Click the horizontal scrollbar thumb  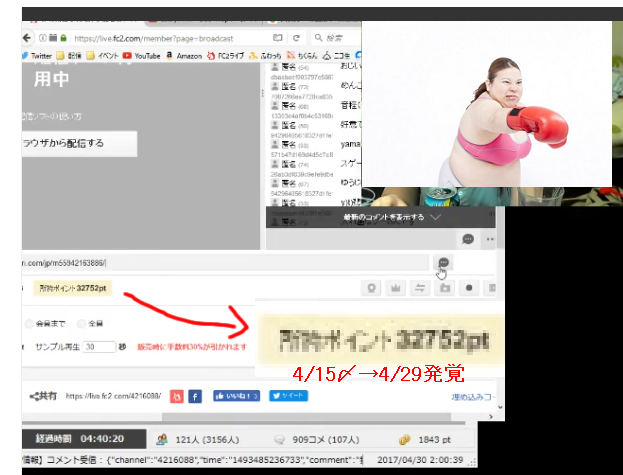[306, 417]
